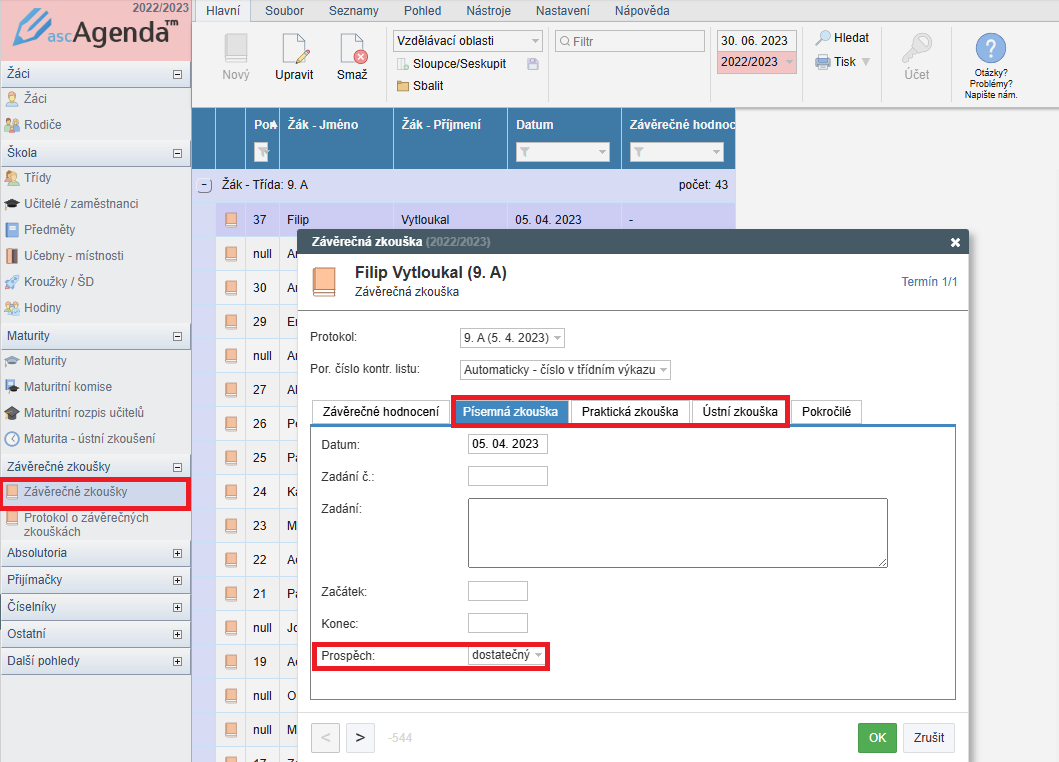The image size is (1059, 762).
Task: Click the Zrušit cancel button
Action: tap(929, 738)
